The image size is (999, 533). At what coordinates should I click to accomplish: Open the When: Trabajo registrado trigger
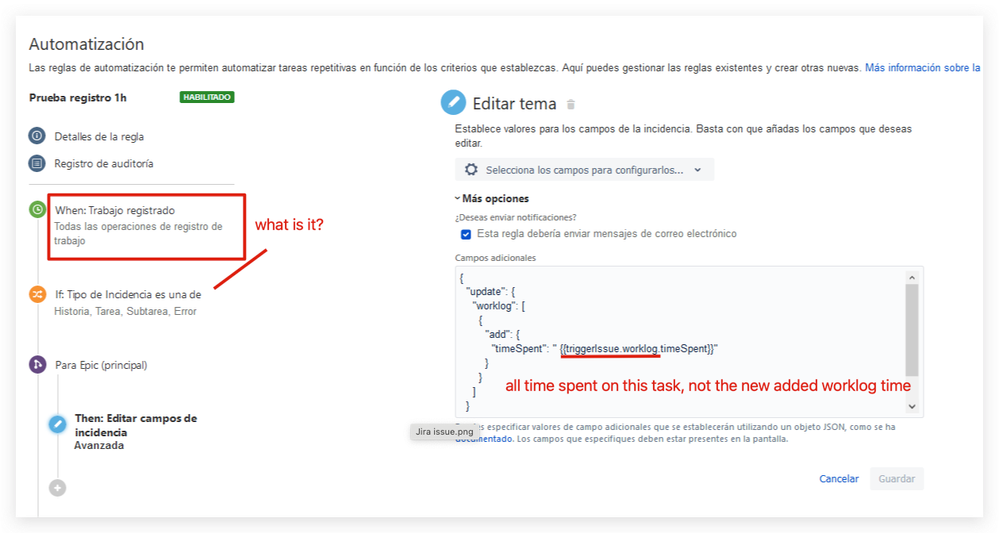pyautogui.click(x=146, y=225)
